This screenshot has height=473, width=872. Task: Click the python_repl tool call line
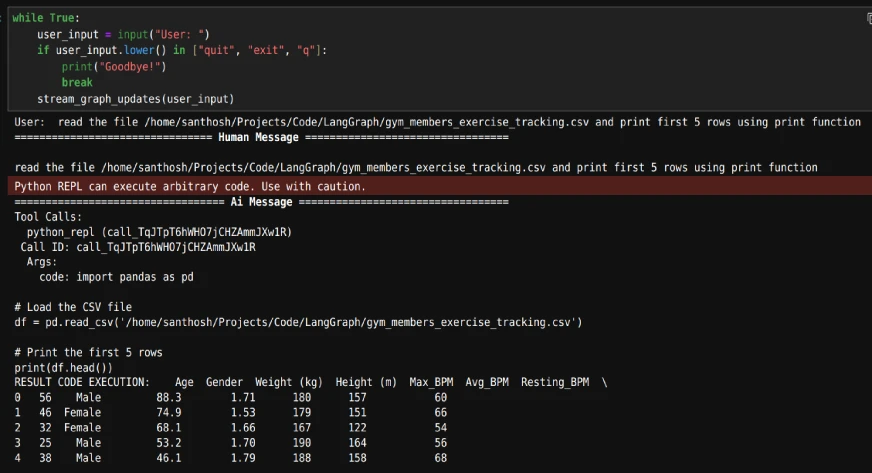point(158,232)
